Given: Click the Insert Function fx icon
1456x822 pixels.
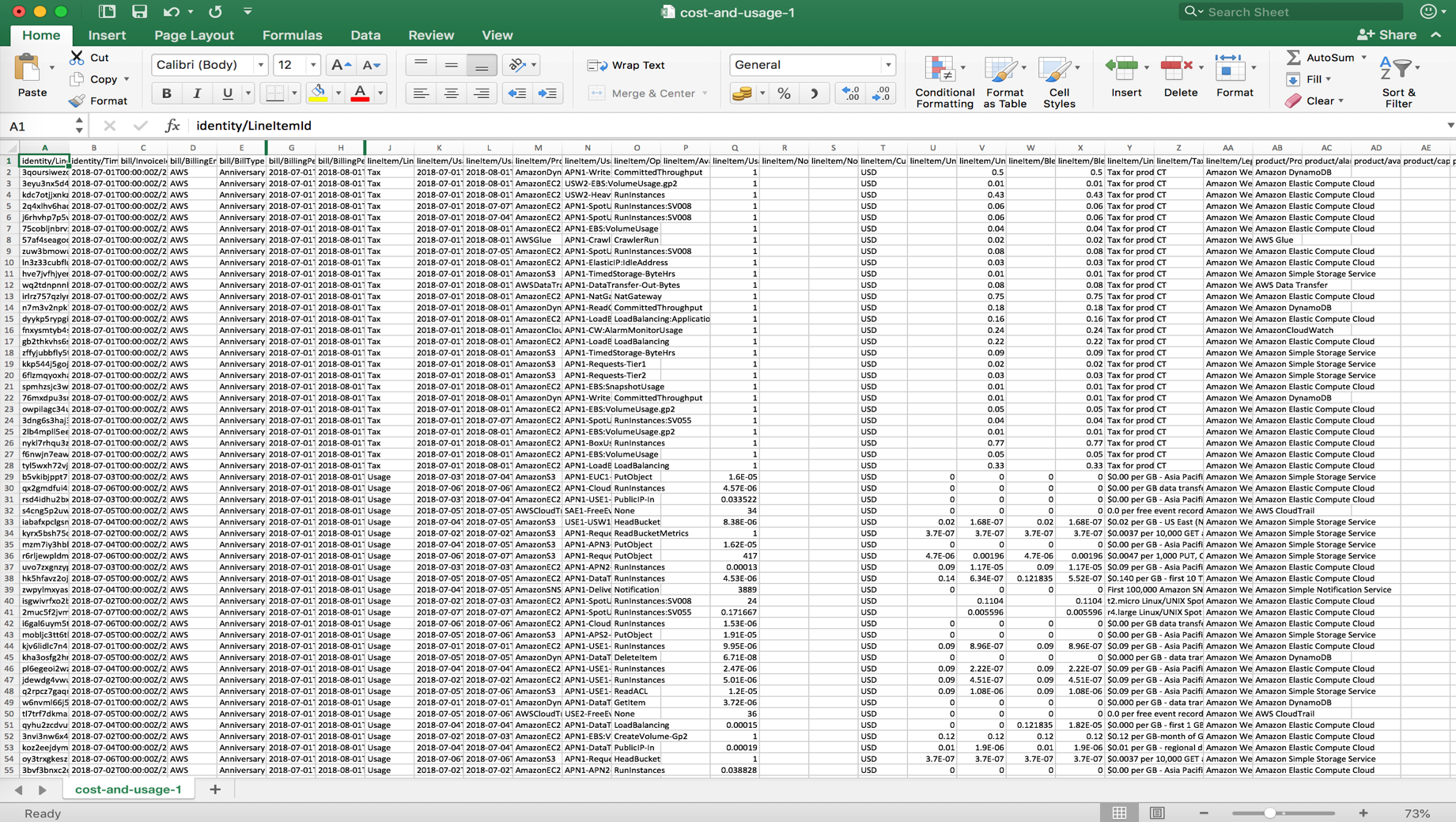Looking at the screenshot, I should pyautogui.click(x=172, y=126).
